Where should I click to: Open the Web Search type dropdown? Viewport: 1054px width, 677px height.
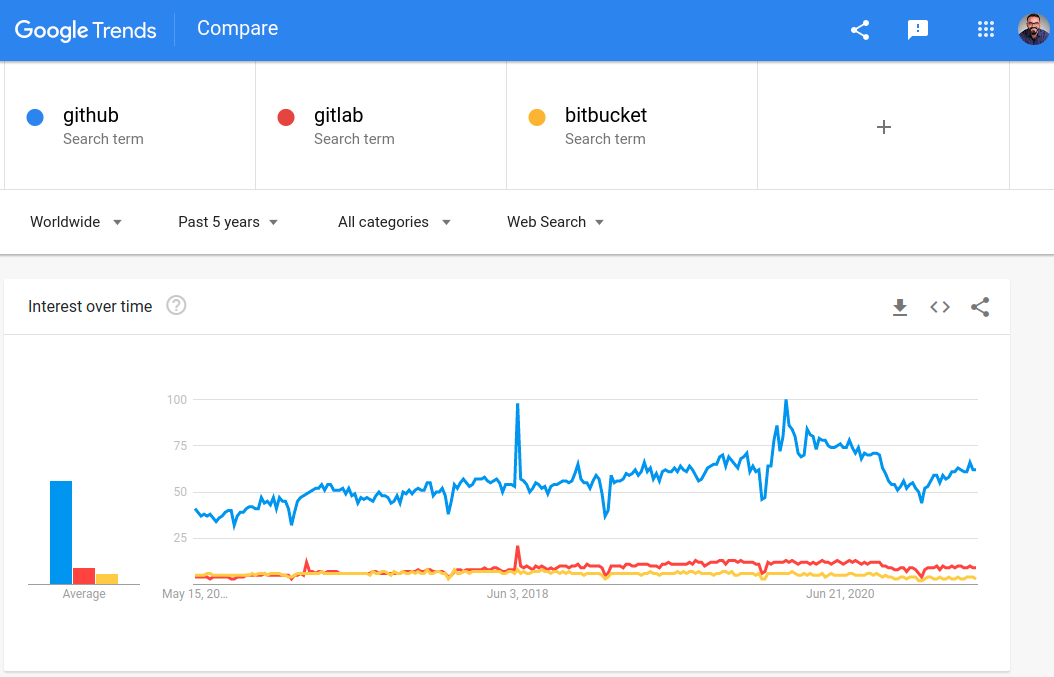click(555, 222)
